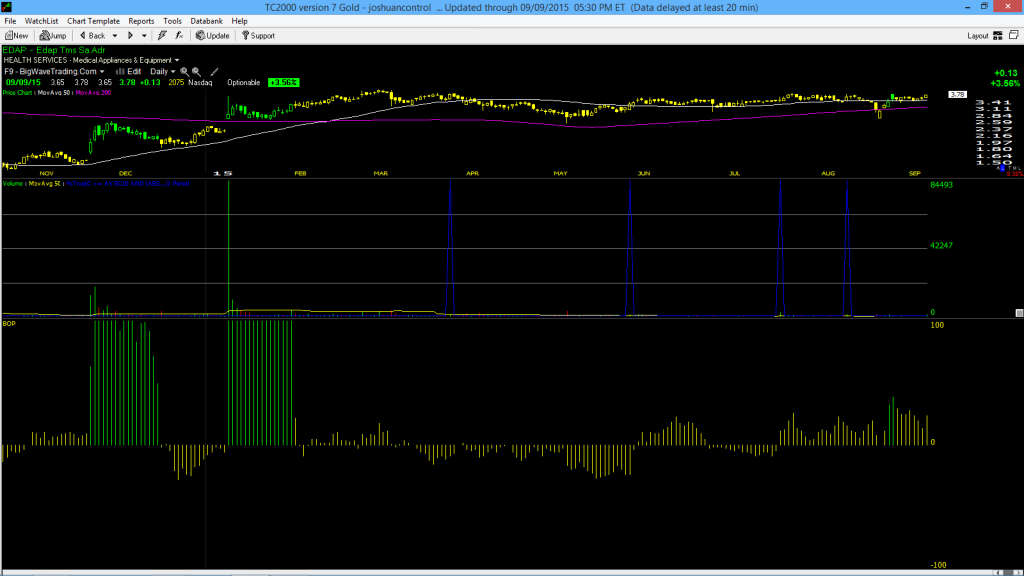
Task: Open the Back history dropdown arrow
Action: pos(115,36)
